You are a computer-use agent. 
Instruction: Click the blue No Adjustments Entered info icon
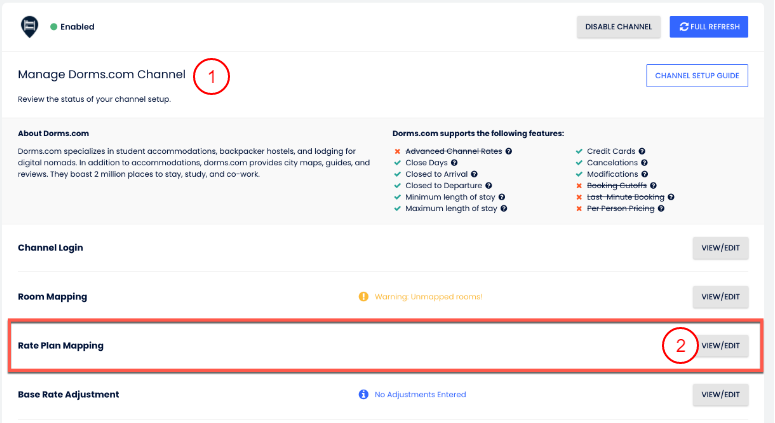[363, 395]
